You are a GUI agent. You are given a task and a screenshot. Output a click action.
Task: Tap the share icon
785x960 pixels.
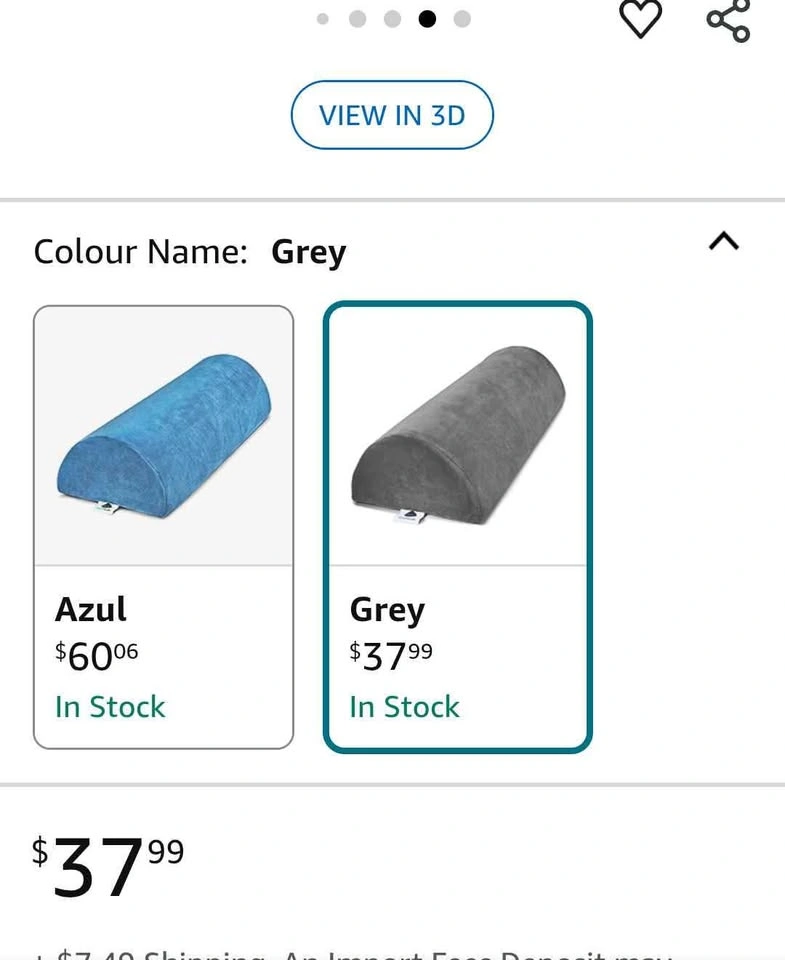728,20
